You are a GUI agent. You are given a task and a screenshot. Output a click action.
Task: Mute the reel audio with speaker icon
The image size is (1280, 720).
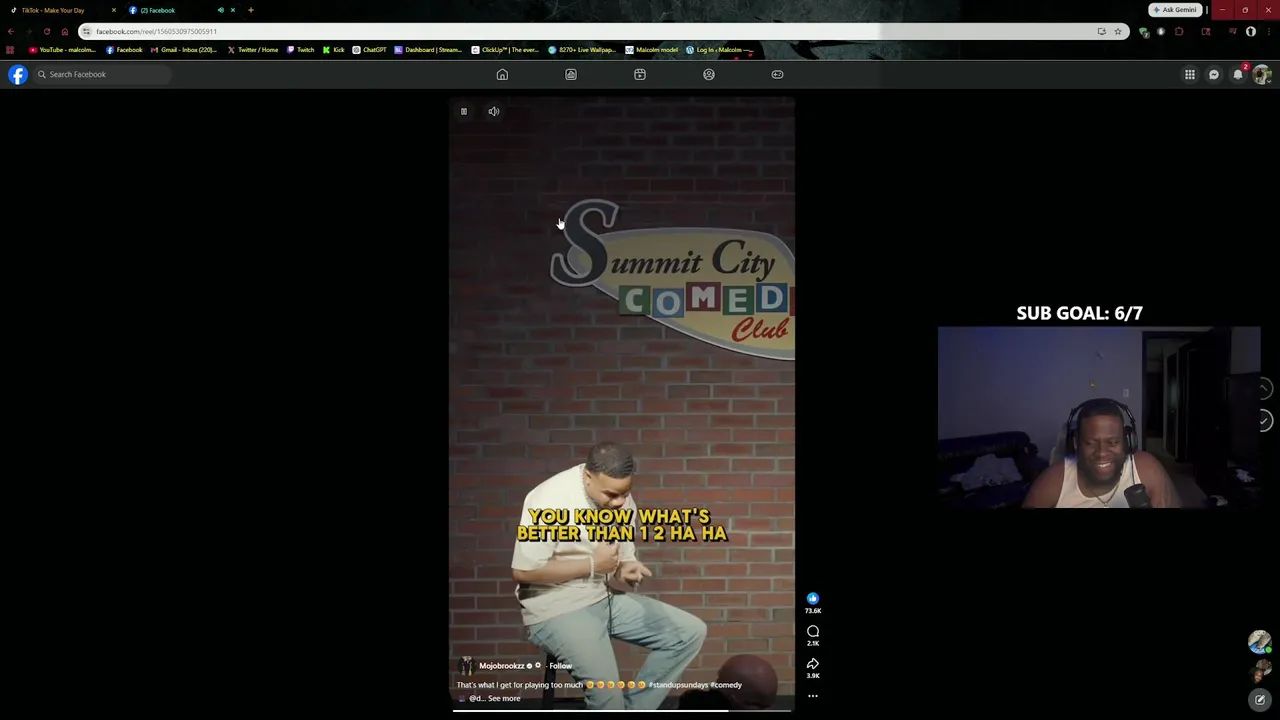click(x=494, y=111)
